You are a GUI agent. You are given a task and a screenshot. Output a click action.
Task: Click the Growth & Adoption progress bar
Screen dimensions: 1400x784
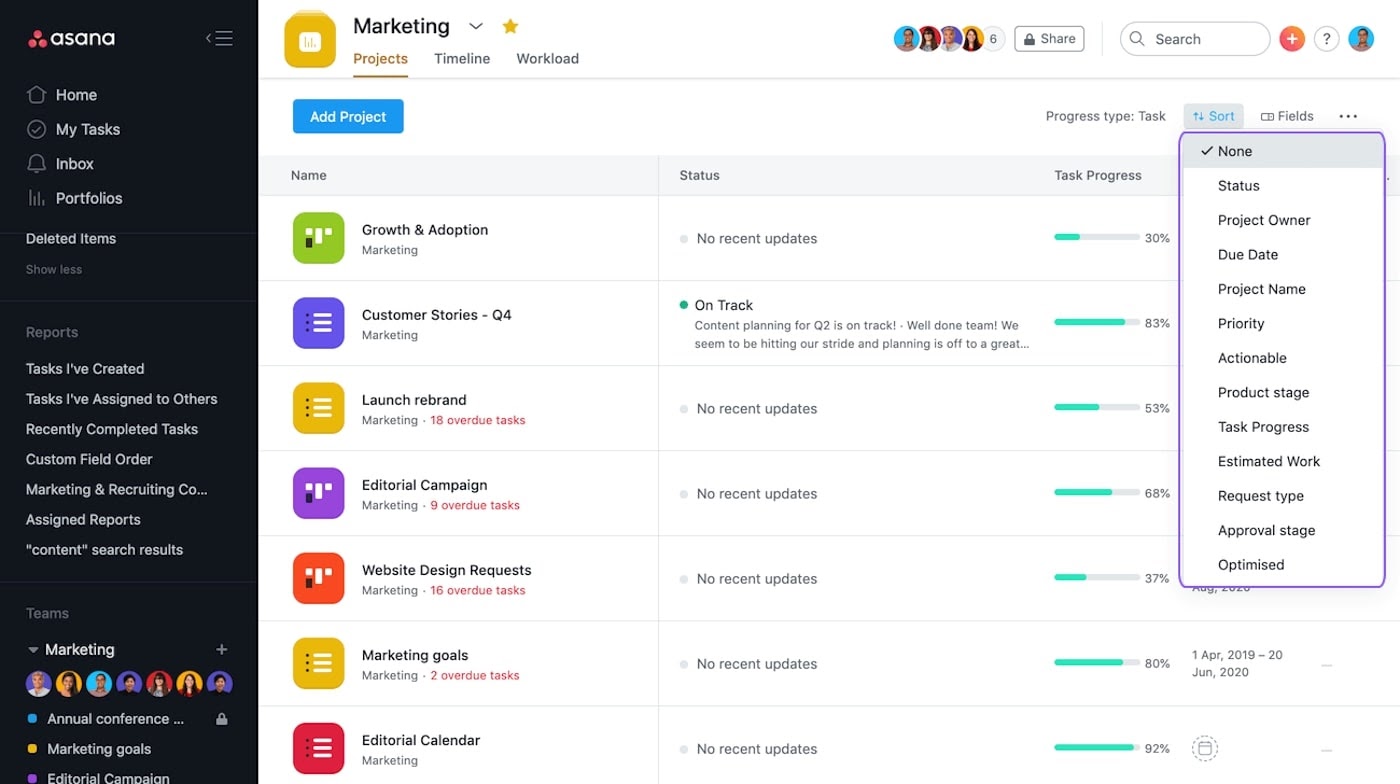tap(1097, 238)
